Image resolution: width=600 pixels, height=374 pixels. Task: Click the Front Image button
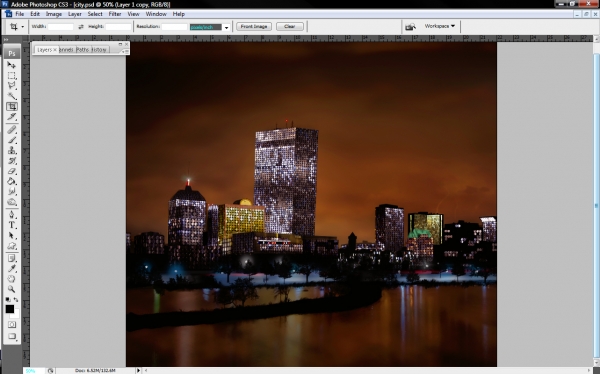(254, 26)
